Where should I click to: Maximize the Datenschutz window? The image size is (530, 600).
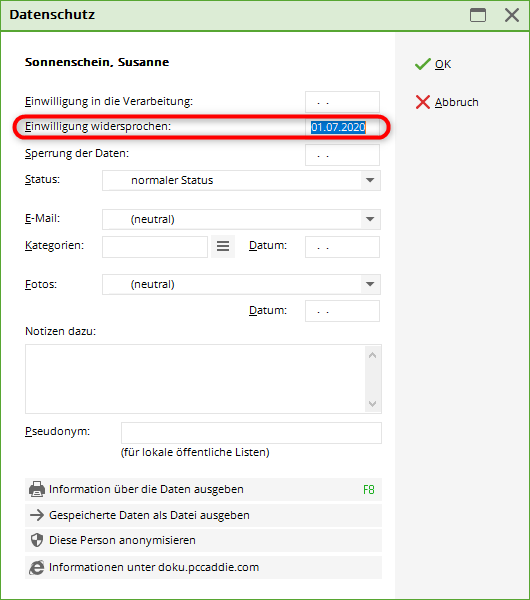(478, 15)
